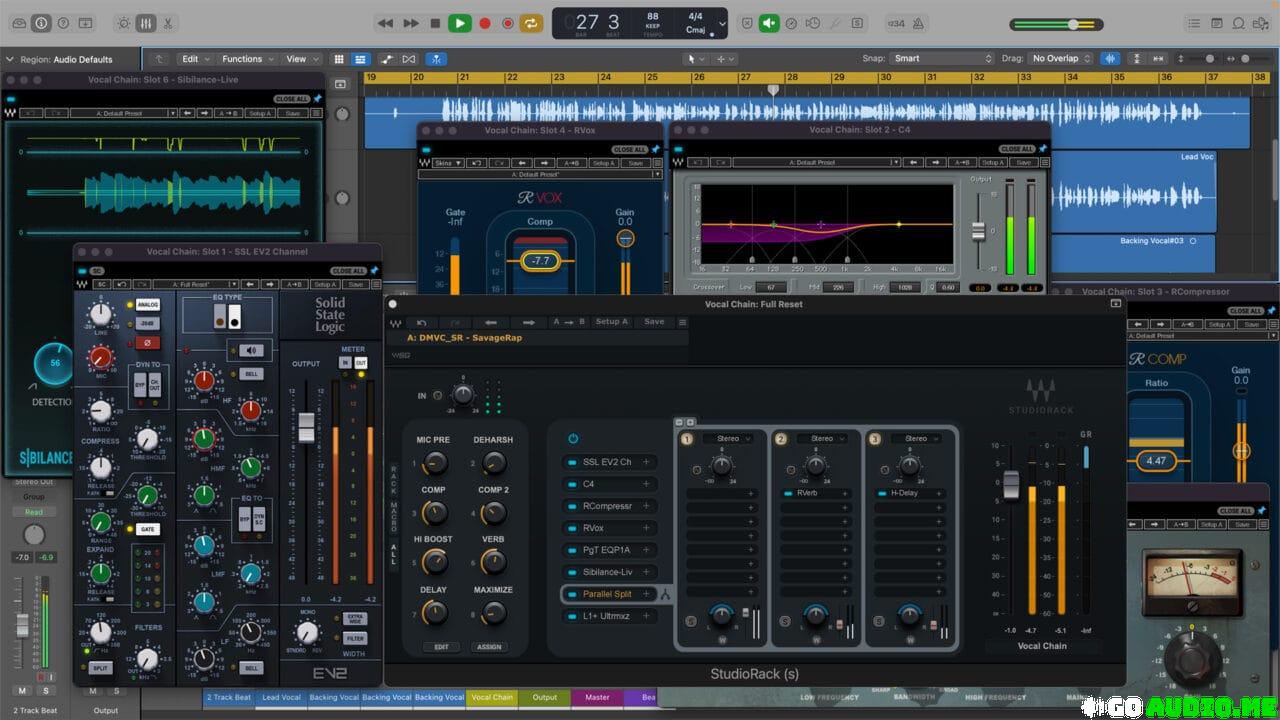Click Save in StudioRack header

654,322
